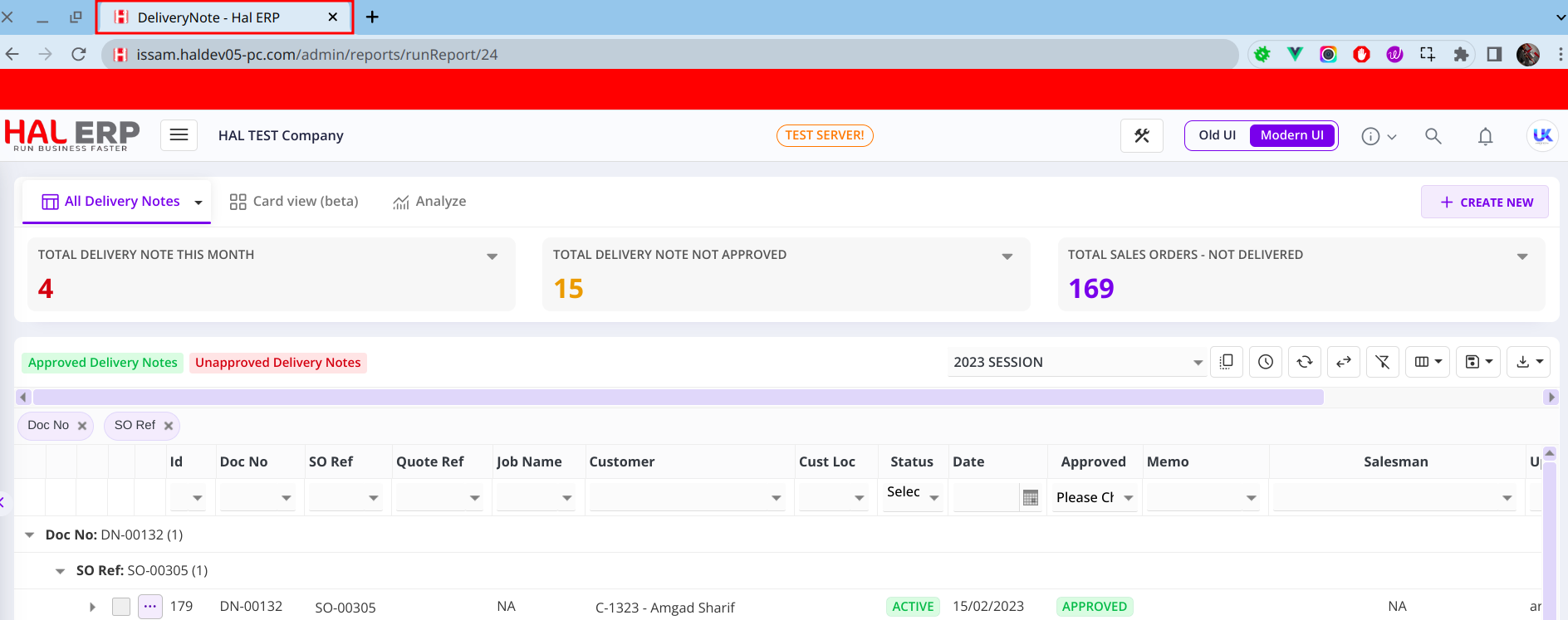Open the three-dots row action menu
Screen dimensions: 1568x620
coord(149,607)
